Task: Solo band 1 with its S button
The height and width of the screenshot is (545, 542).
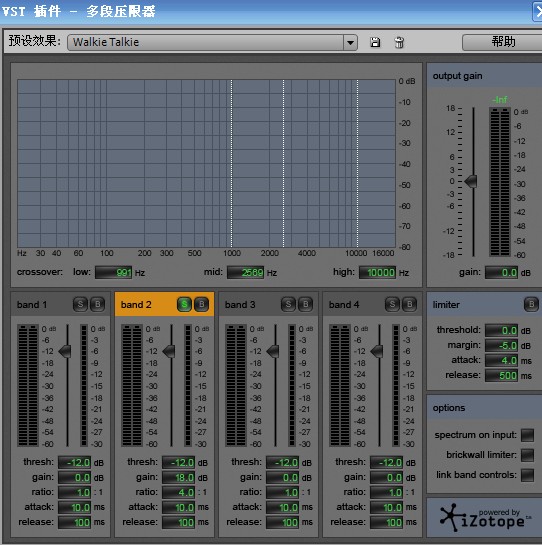Action: (80, 304)
